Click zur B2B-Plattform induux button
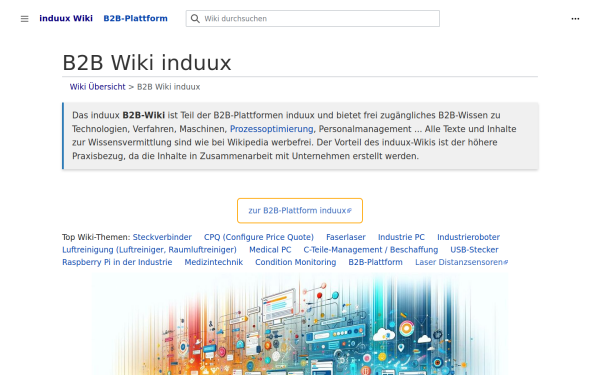The image size is (600, 375). pos(300,210)
